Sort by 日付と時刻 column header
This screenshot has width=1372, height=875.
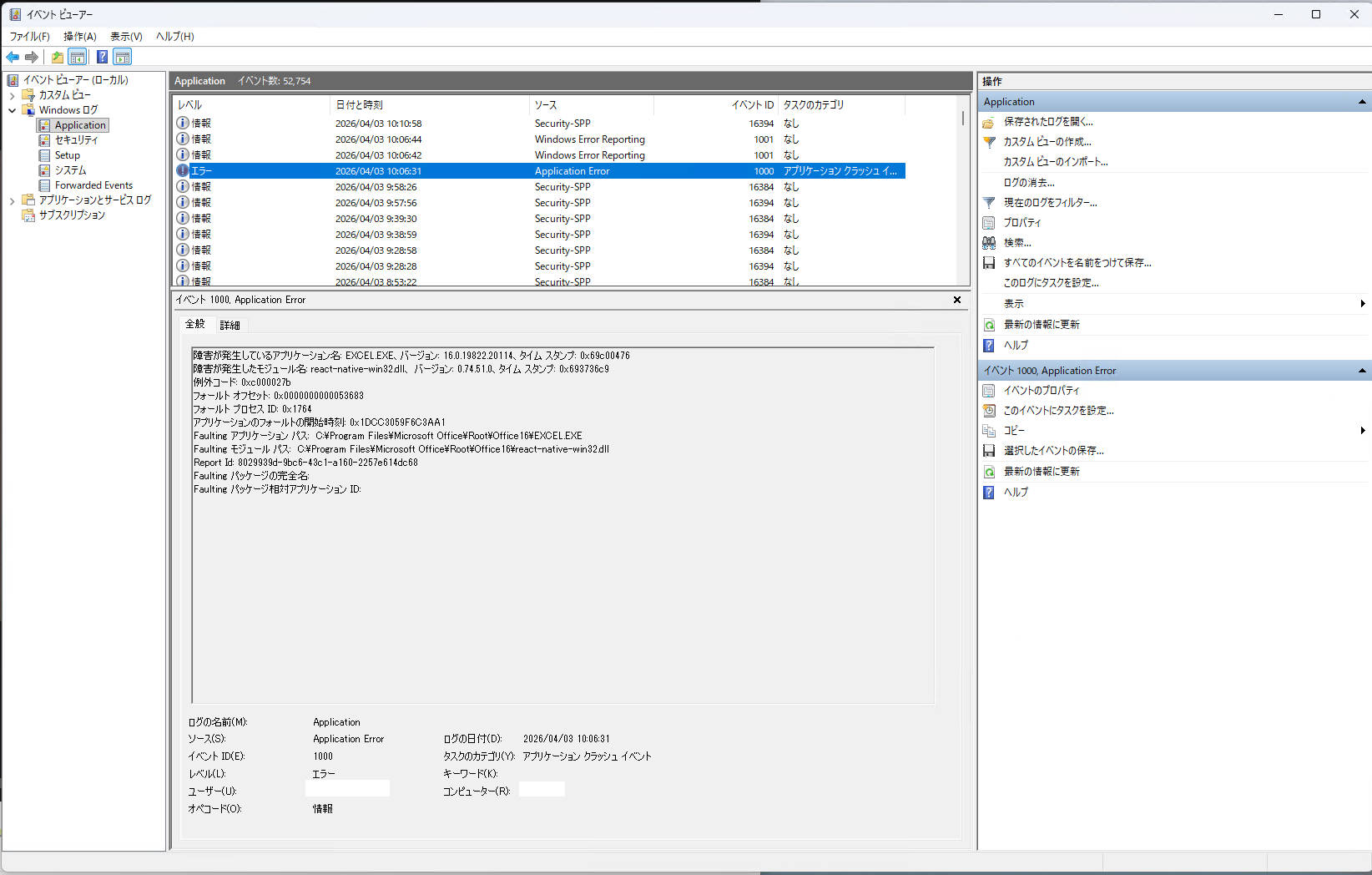click(x=359, y=105)
